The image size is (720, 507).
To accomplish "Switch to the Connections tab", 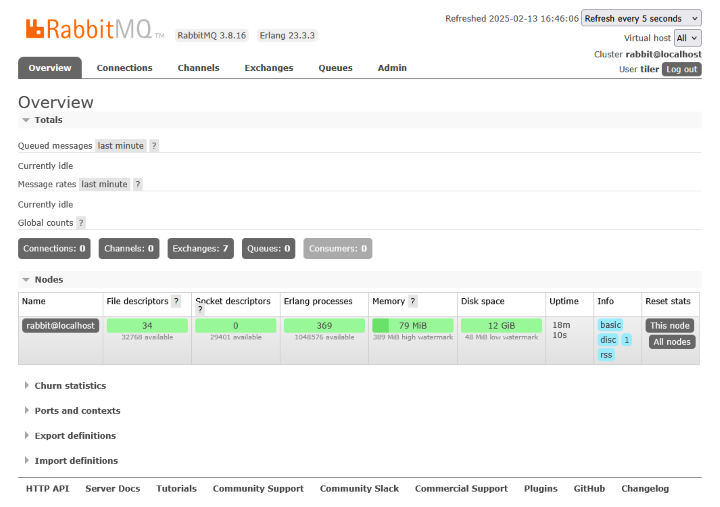I will click(124, 68).
